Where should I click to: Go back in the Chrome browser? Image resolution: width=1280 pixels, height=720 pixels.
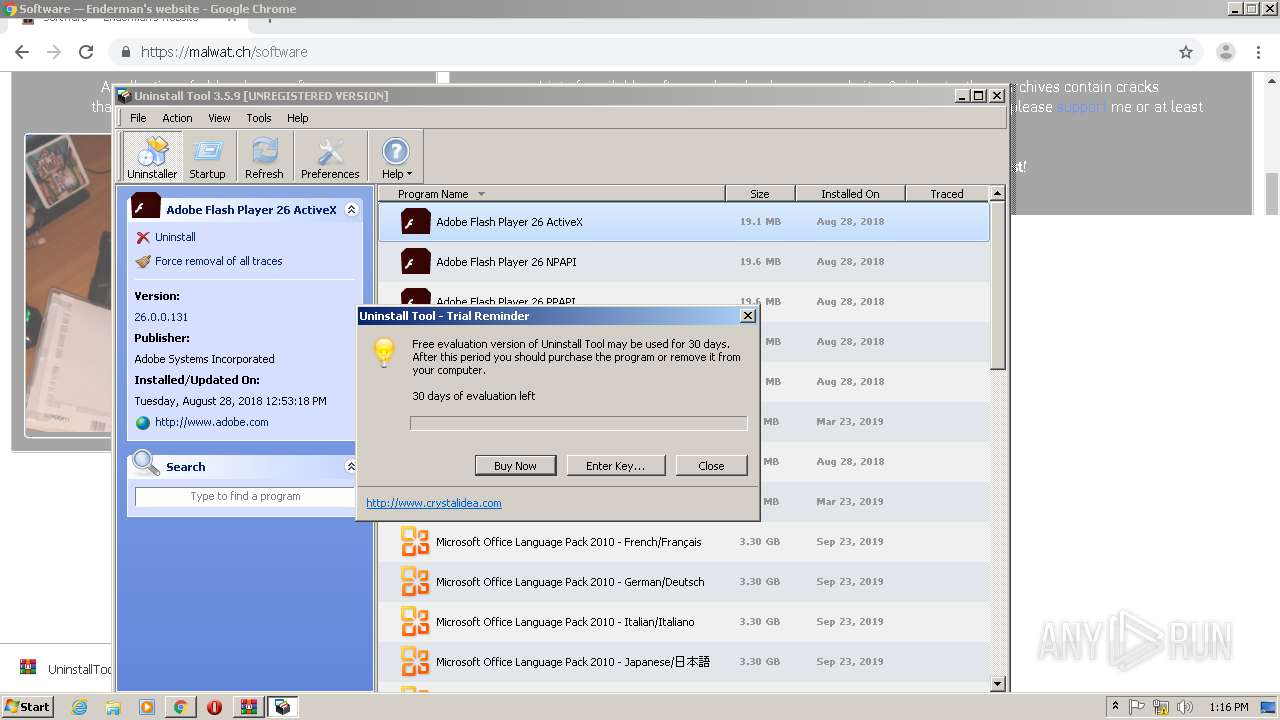[22, 52]
